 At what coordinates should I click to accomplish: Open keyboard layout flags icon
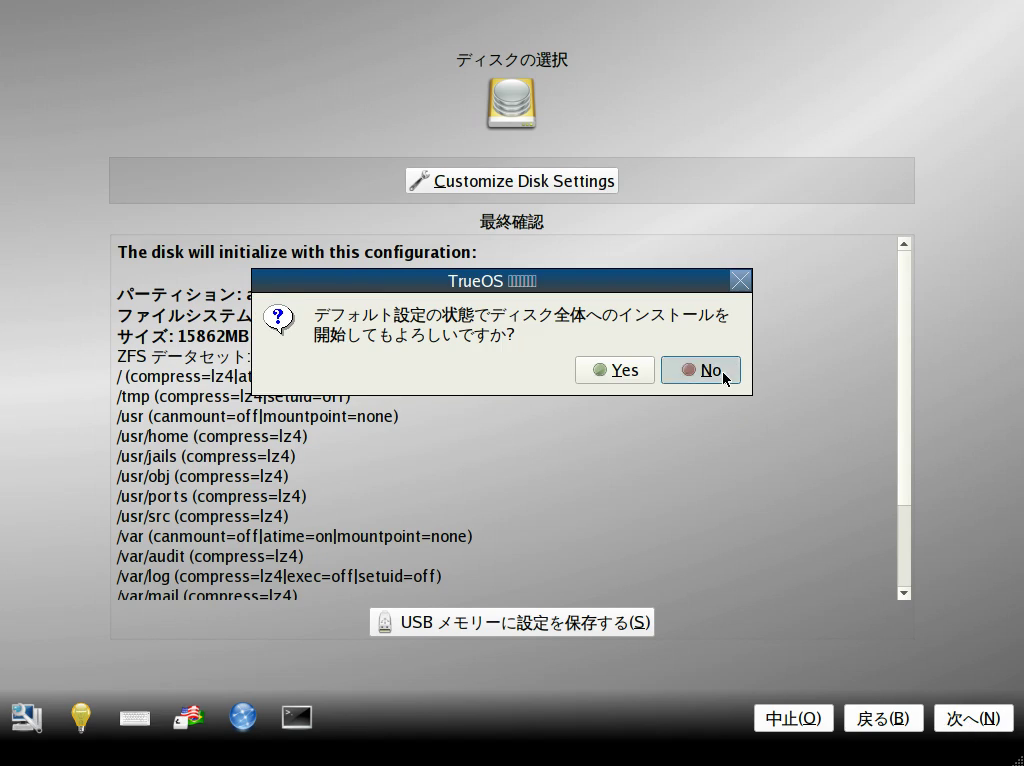pyautogui.click(x=189, y=717)
